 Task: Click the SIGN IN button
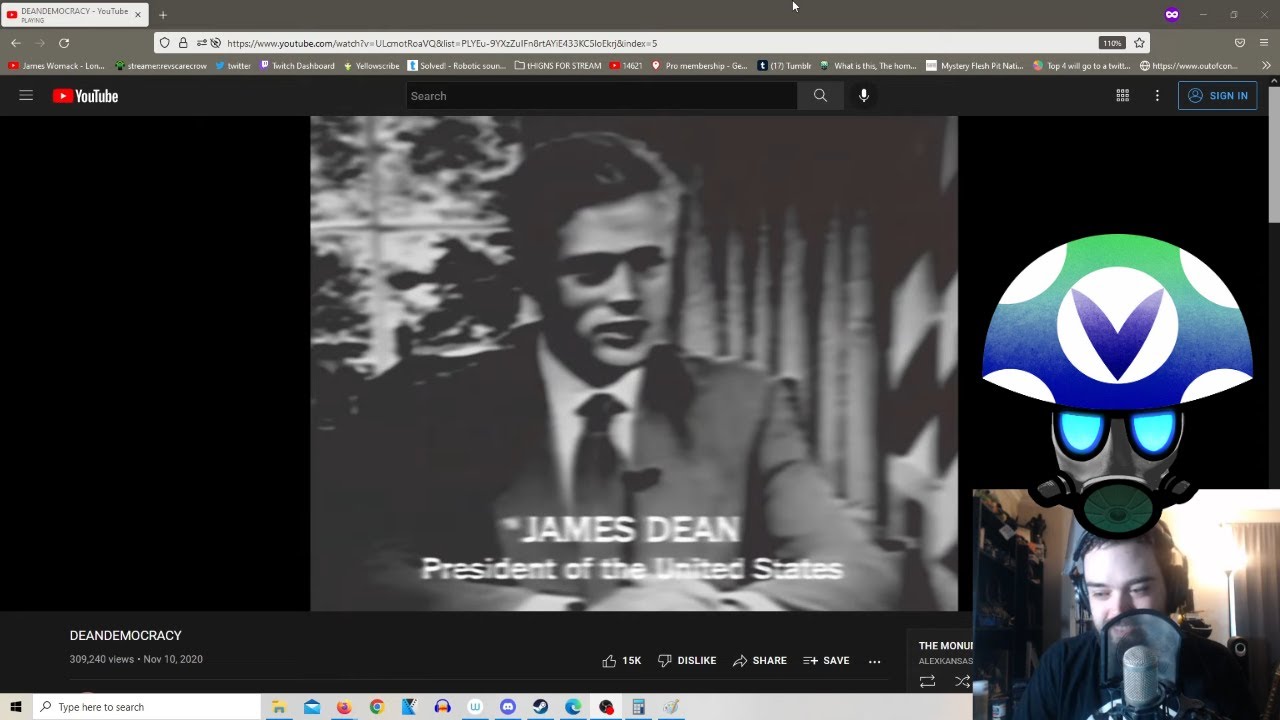click(1217, 96)
